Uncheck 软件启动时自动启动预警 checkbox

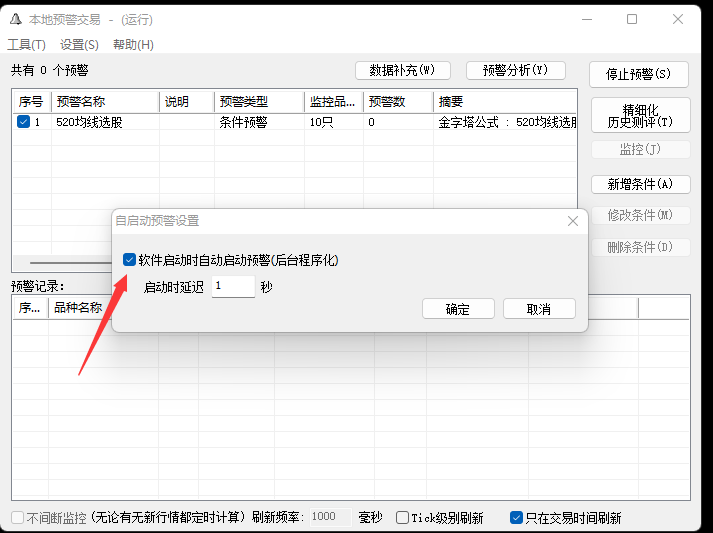pyautogui.click(x=129, y=260)
